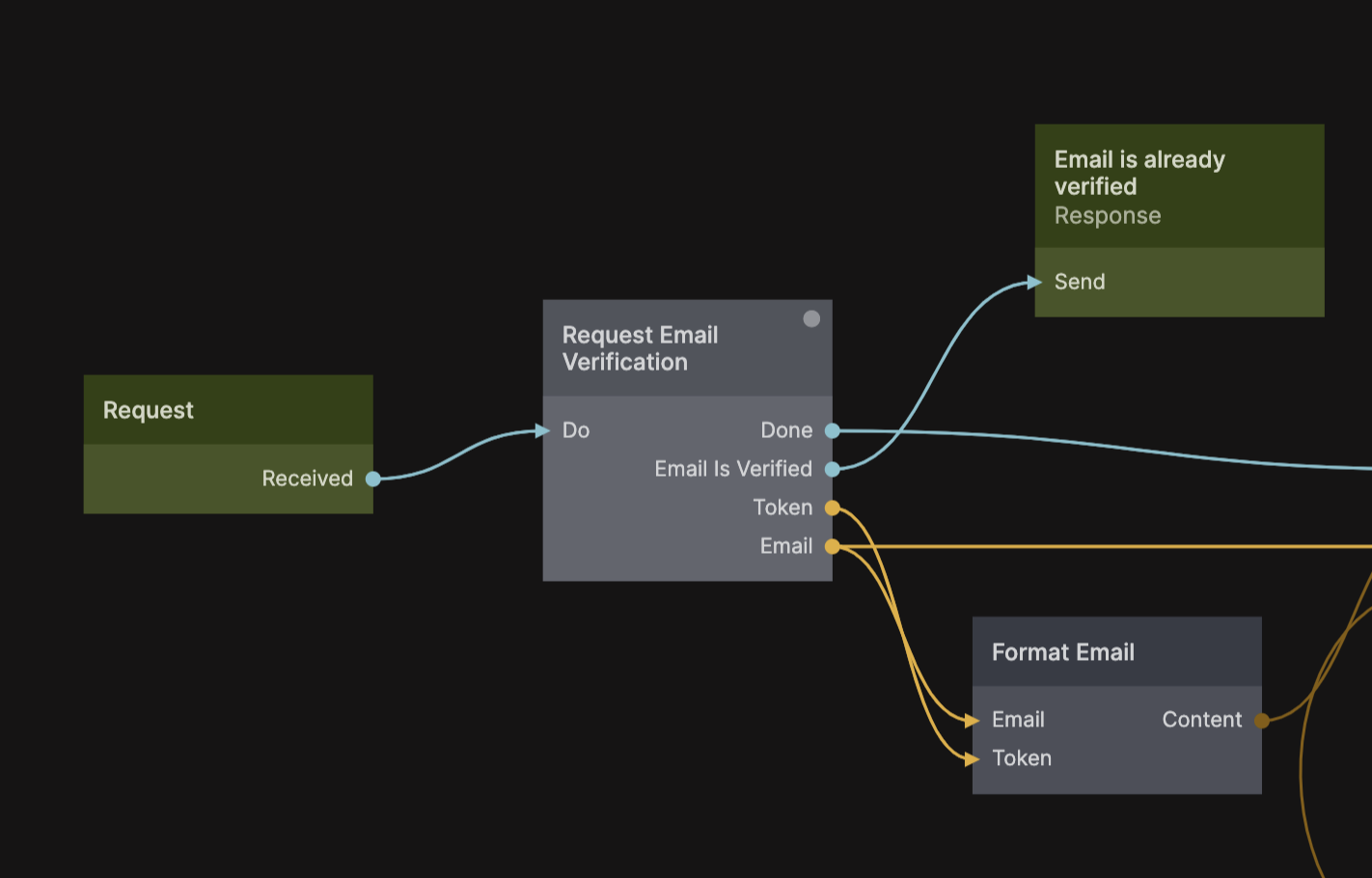The width and height of the screenshot is (1372, 878).
Task: Click the Received label on Request node
Action: pyautogui.click(x=307, y=479)
